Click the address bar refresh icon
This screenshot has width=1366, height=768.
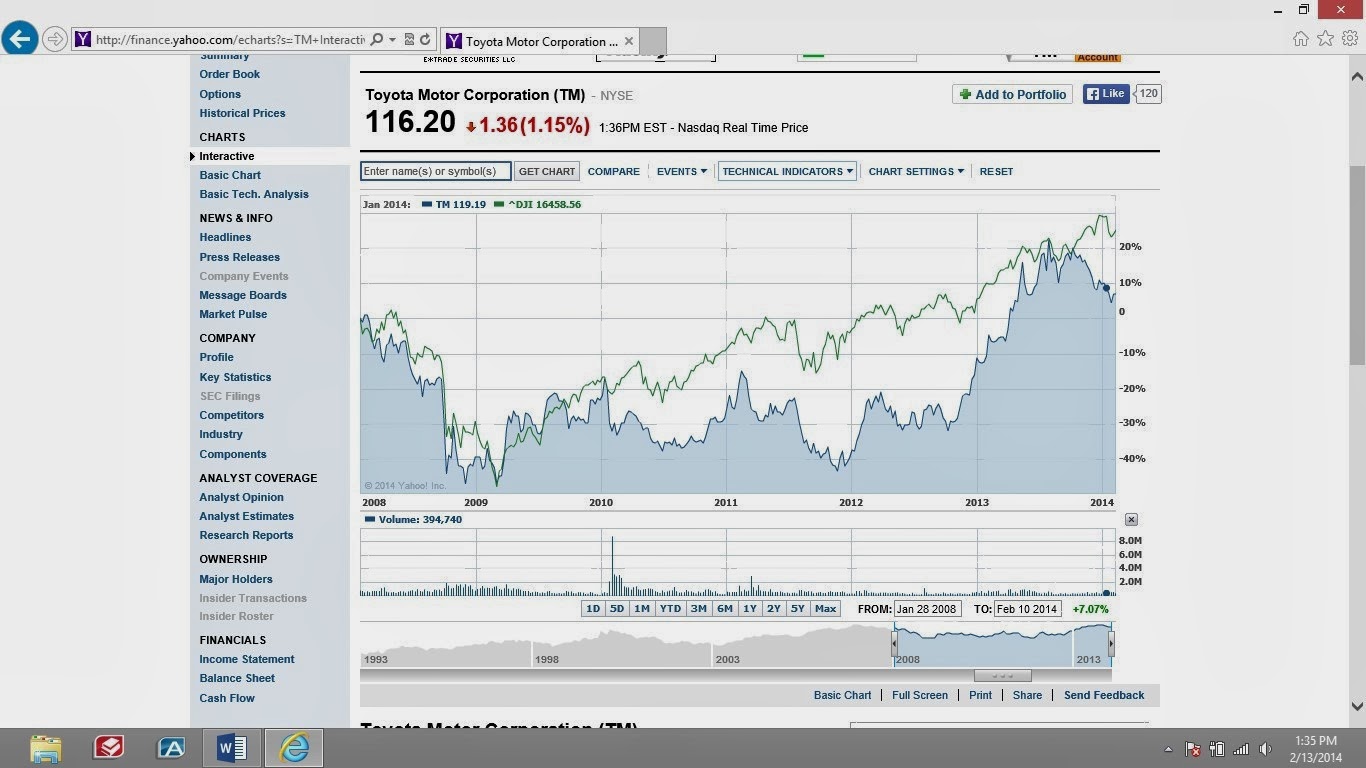425,40
